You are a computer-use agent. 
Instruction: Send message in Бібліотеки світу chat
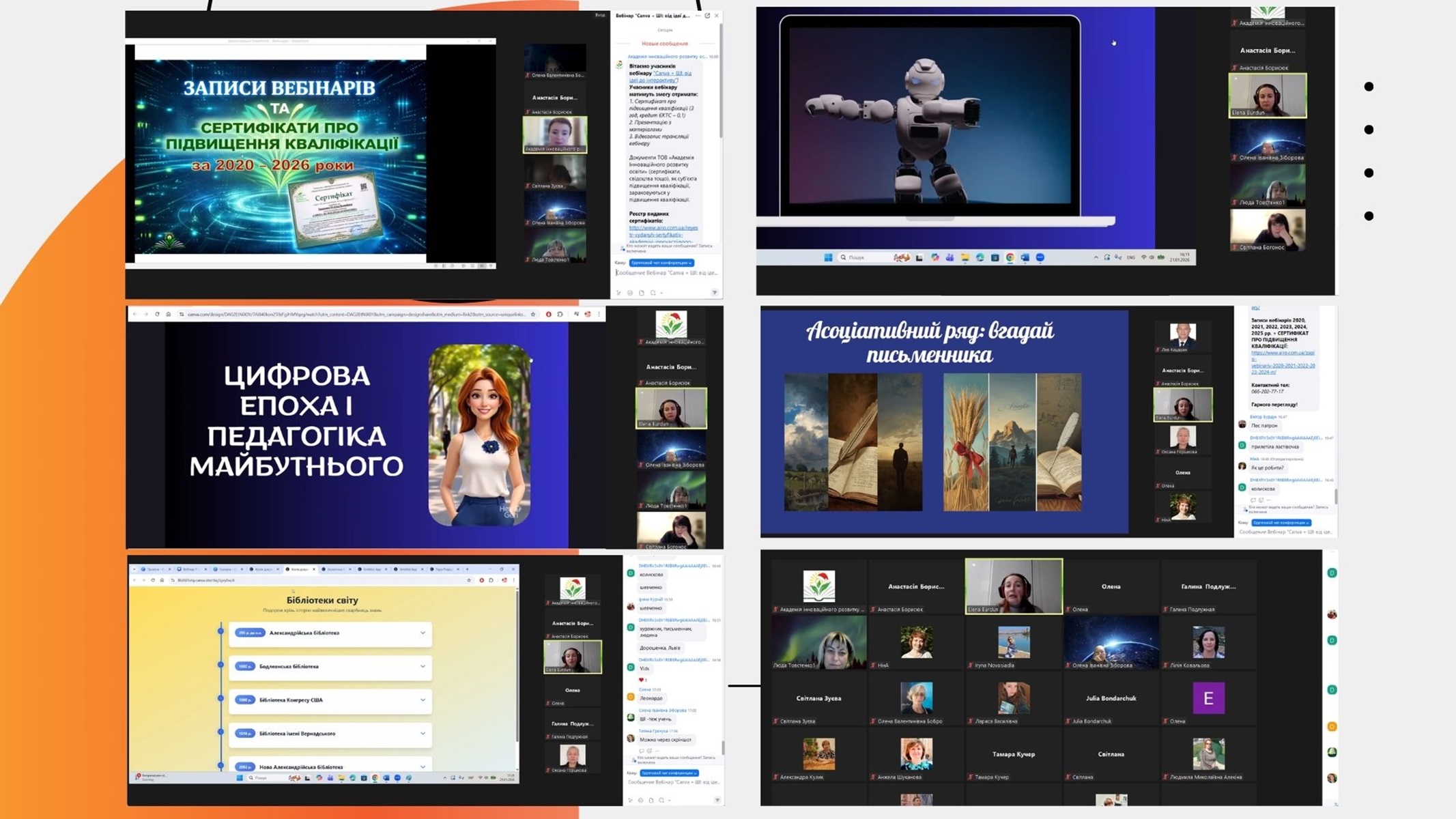point(717,800)
